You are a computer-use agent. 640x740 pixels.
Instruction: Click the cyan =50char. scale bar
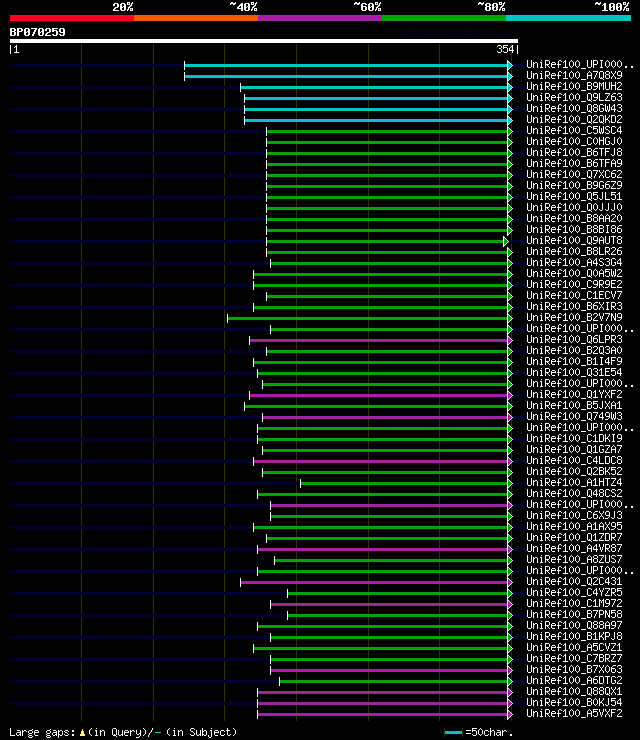point(453,732)
